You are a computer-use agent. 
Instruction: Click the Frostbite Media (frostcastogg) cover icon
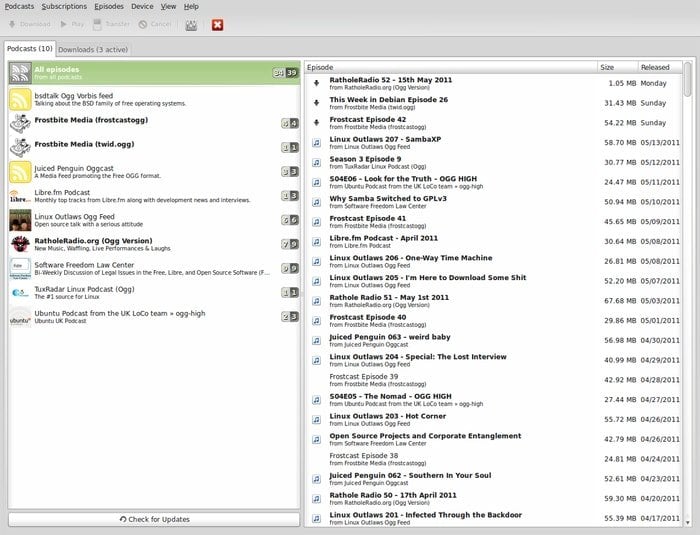point(20,123)
